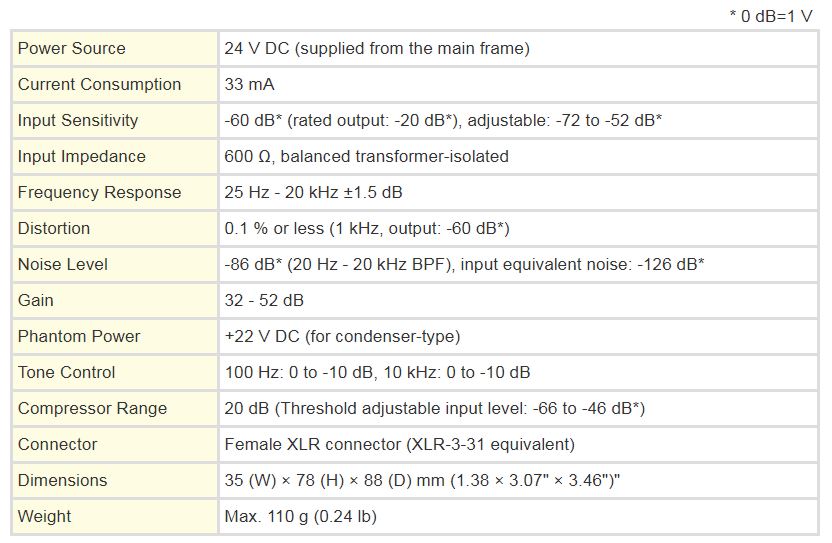Click the Power Source label cell
The height and width of the screenshot is (543, 832).
click(x=115, y=49)
